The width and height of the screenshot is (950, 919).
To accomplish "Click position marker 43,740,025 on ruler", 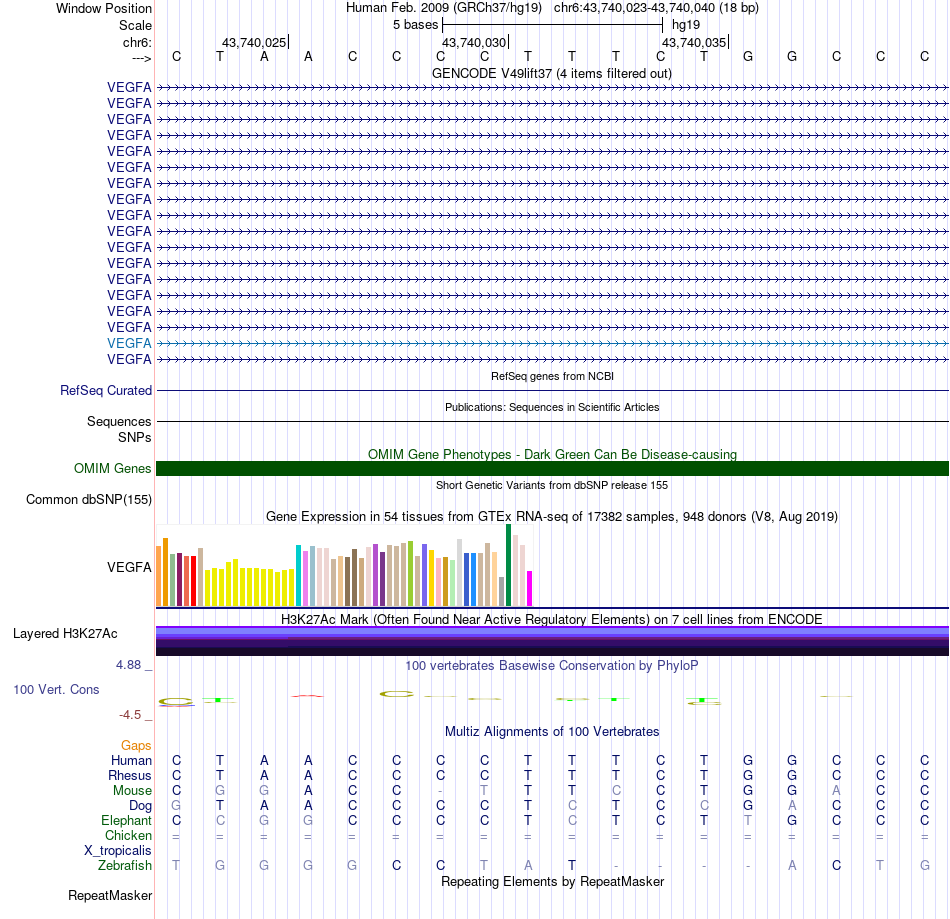I will tap(254, 42).
